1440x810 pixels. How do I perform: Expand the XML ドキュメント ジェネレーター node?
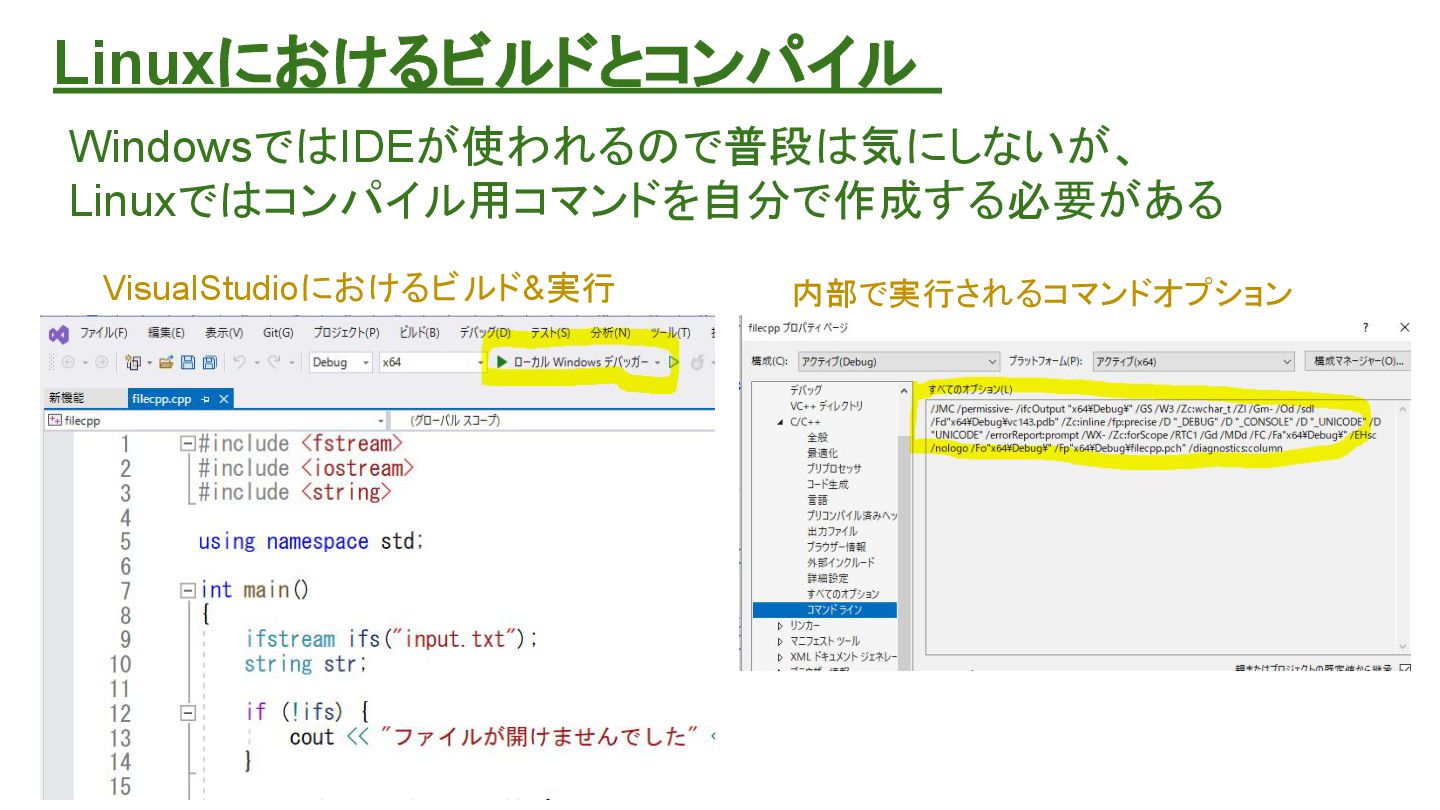781,657
